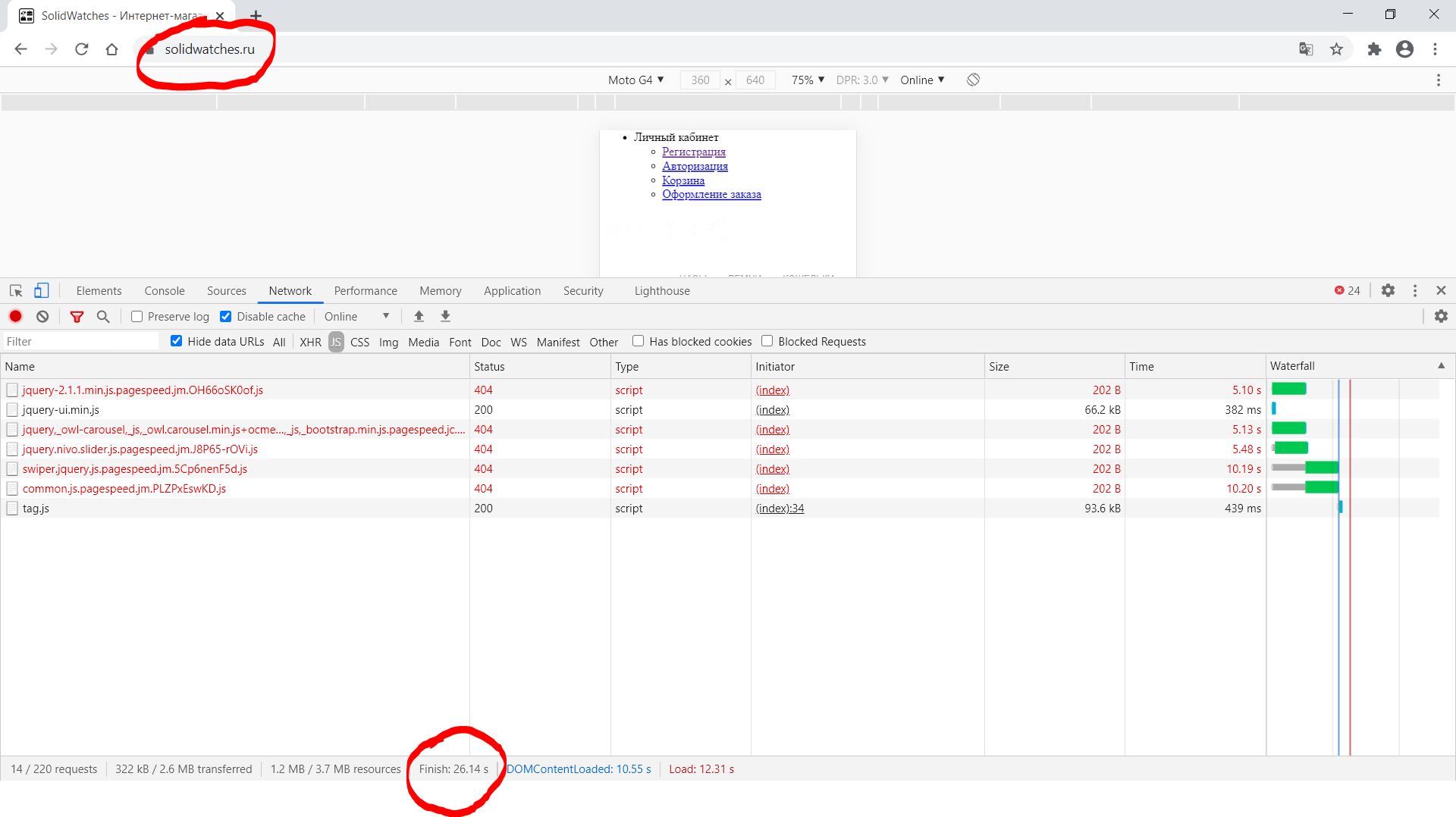Open initiator (index):34 for tag.js
The width and height of the screenshot is (1456, 817).
(780, 509)
